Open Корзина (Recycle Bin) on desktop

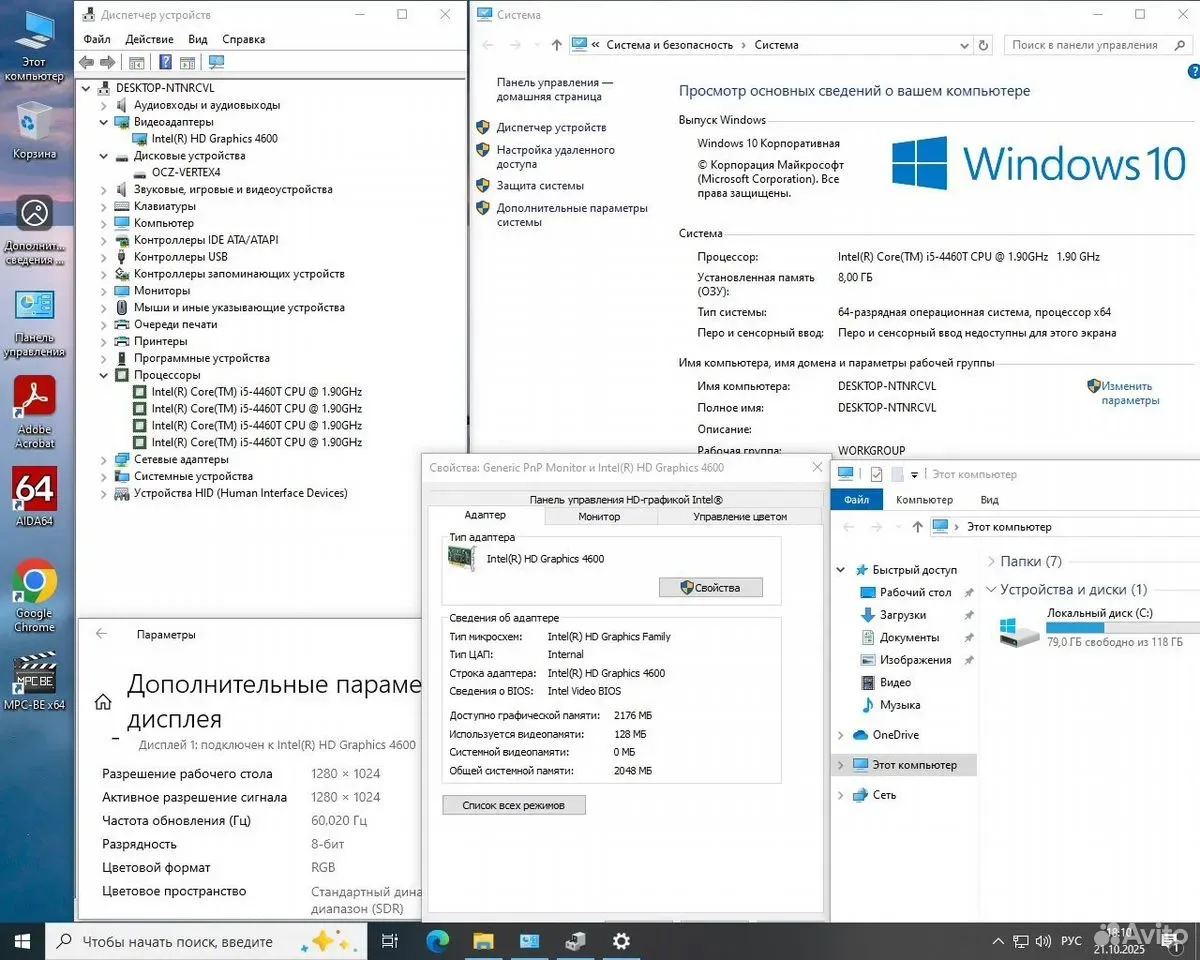coord(34,131)
